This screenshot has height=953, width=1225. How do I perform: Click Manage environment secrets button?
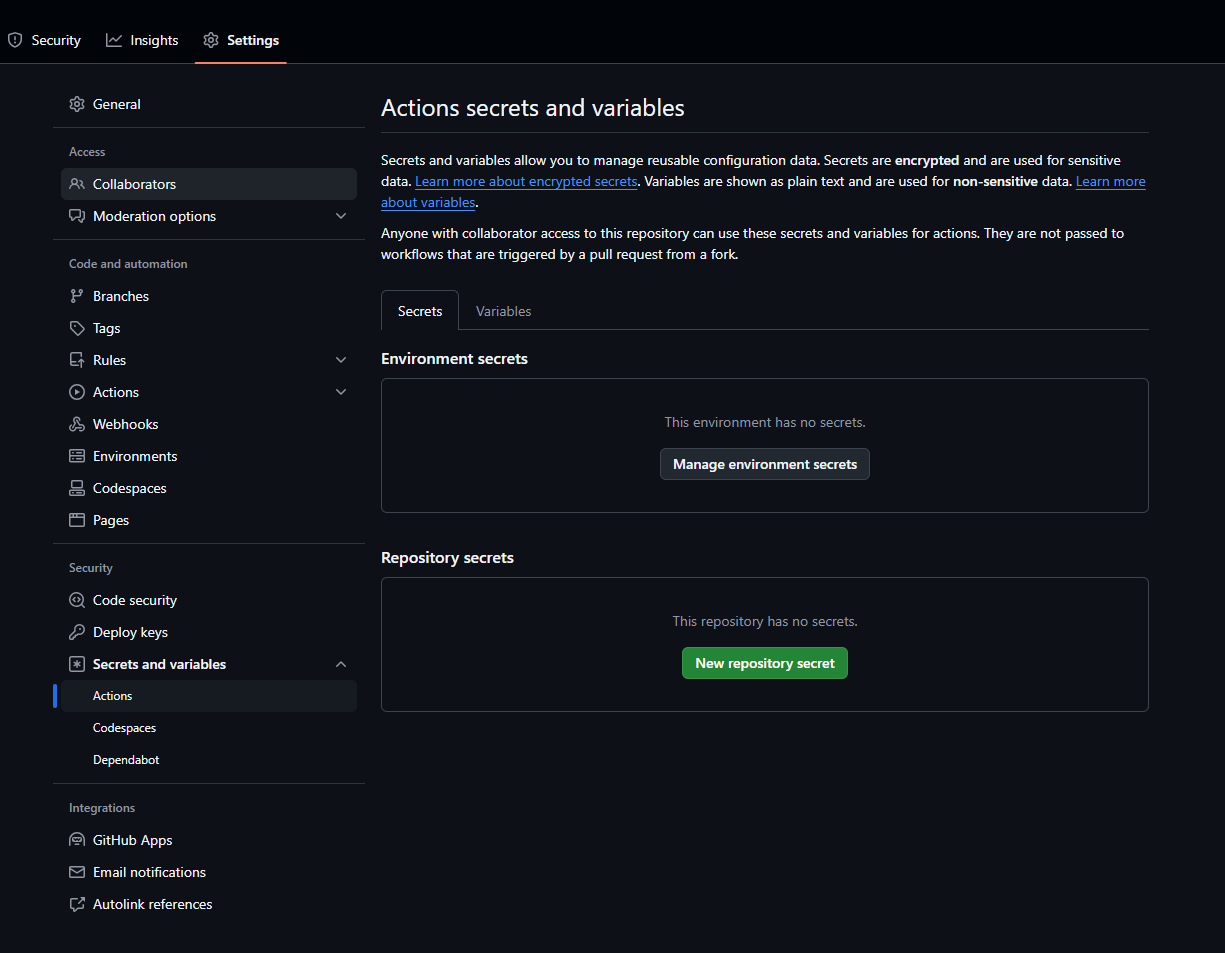(765, 464)
